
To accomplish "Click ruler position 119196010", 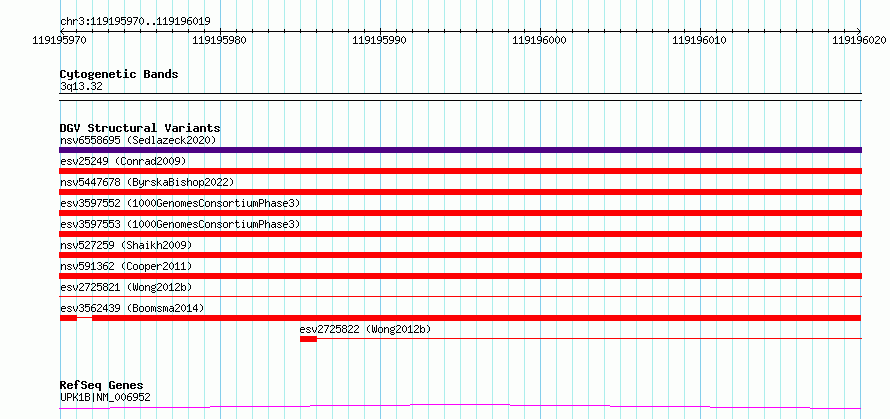I will [x=699, y=40].
